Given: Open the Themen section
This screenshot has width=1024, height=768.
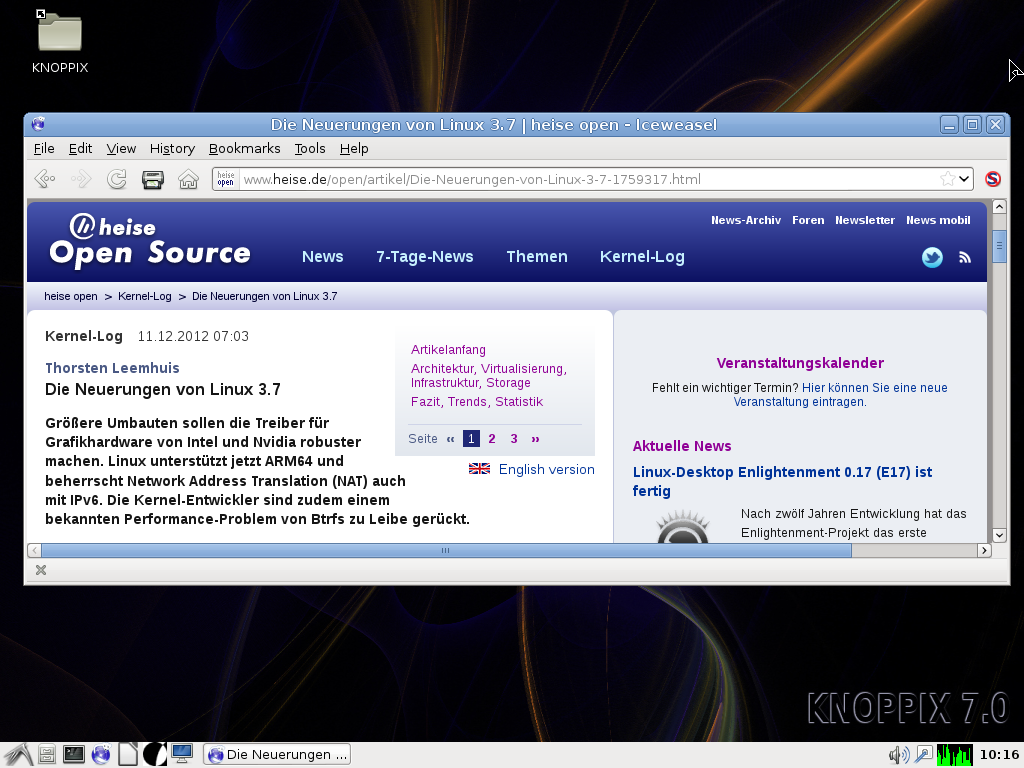Looking at the screenshot, I should click(537, 257).
